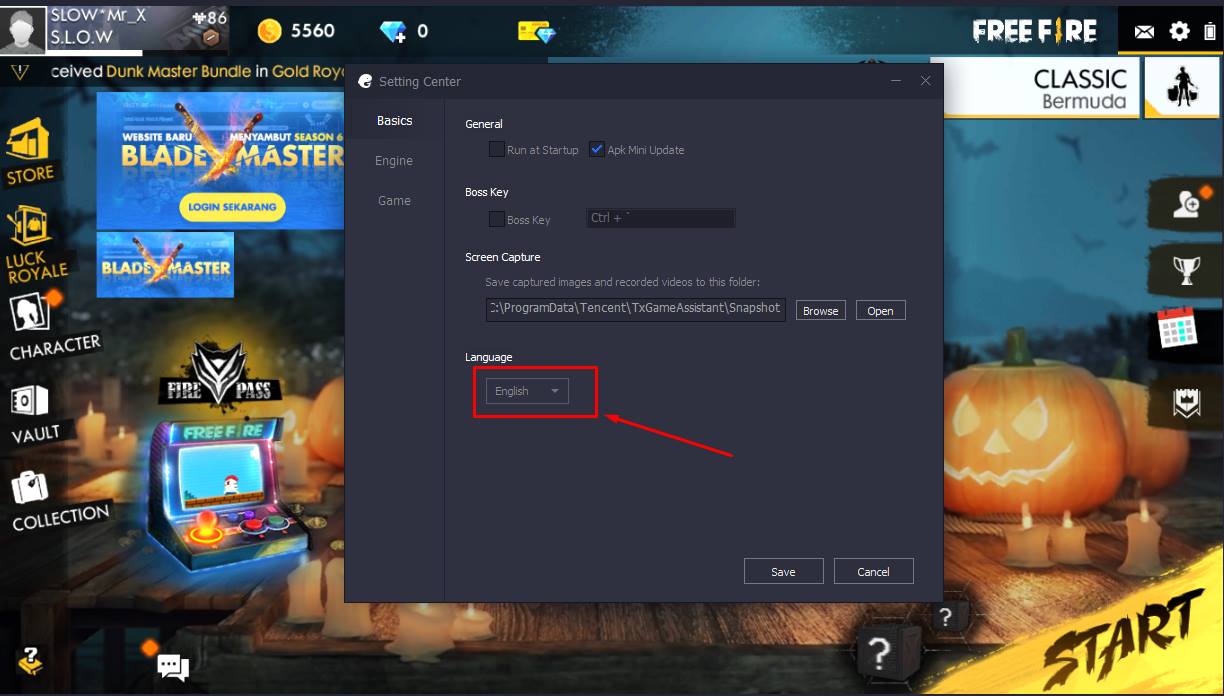Close the Setting Center window
Screen dimensions: 1224x696
[925, 81]
